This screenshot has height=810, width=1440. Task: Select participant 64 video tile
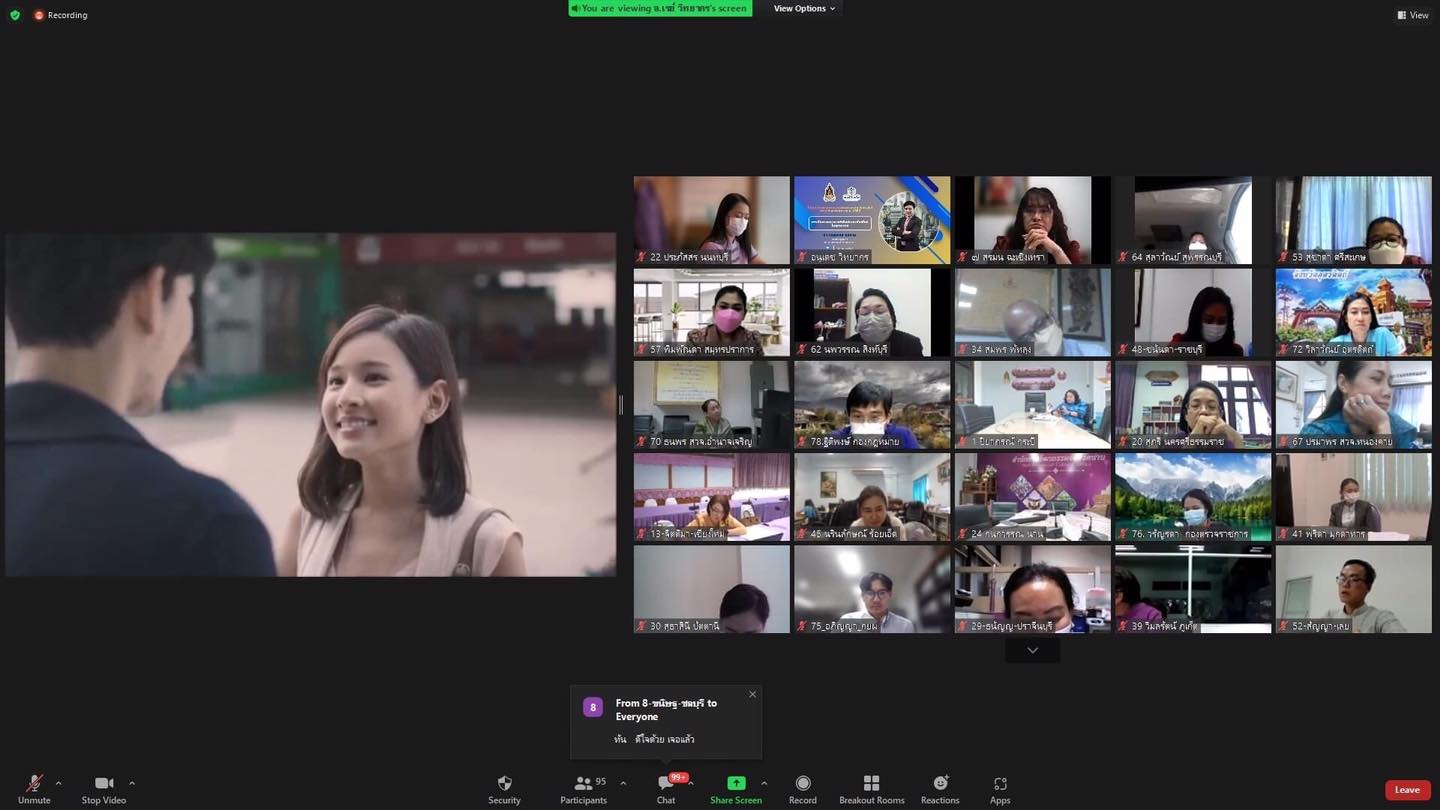[x=1193, y=220]
